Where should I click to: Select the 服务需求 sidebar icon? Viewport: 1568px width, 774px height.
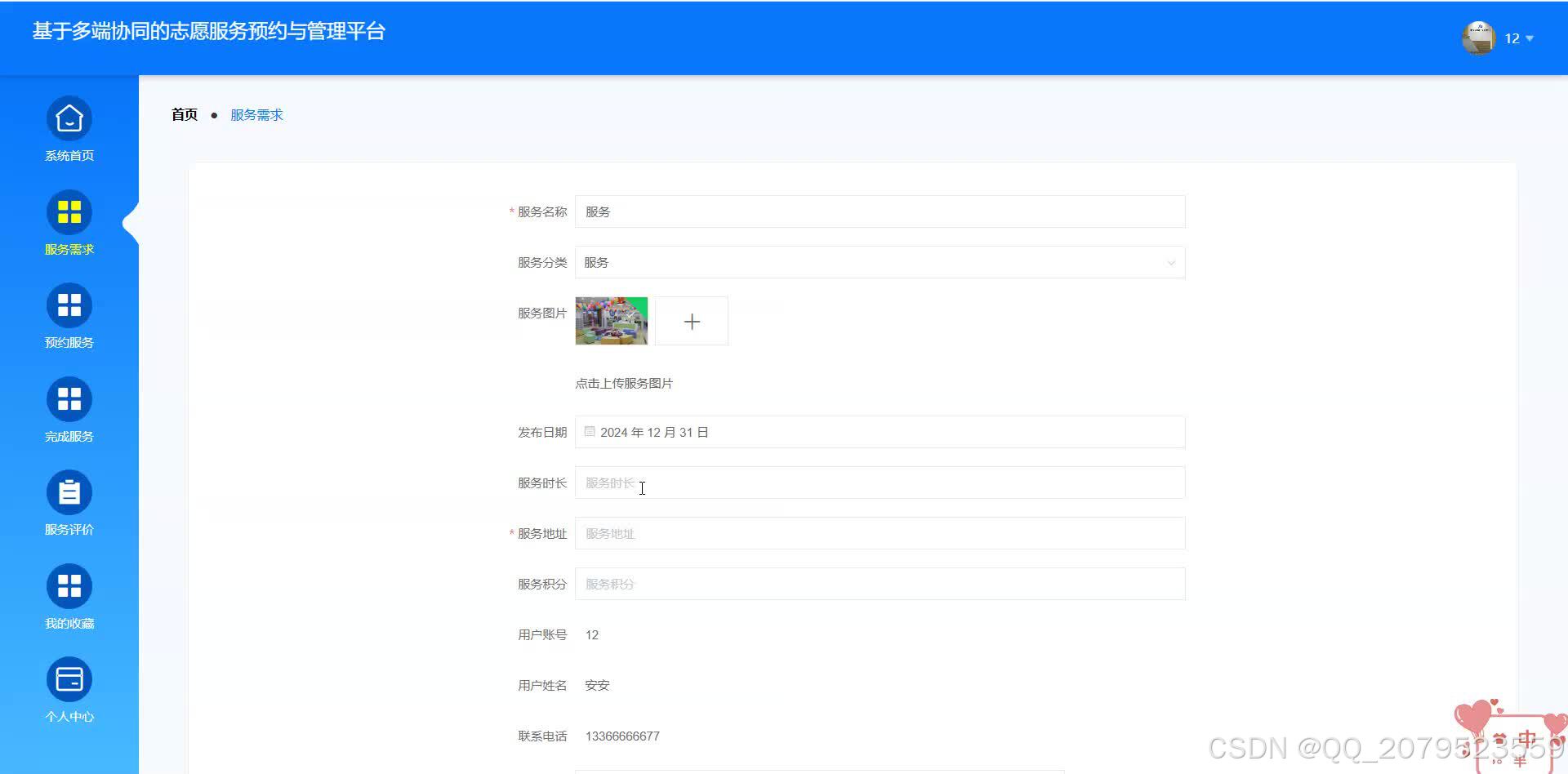tap(69, 212)
